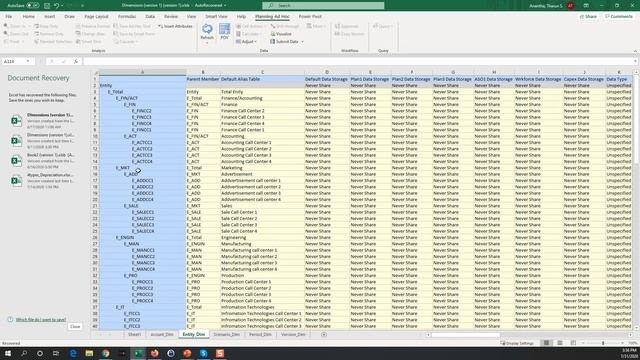Screen dimensions: 640x360
Task: Toggle the AutoSave switch
Action: click(33, 6)
